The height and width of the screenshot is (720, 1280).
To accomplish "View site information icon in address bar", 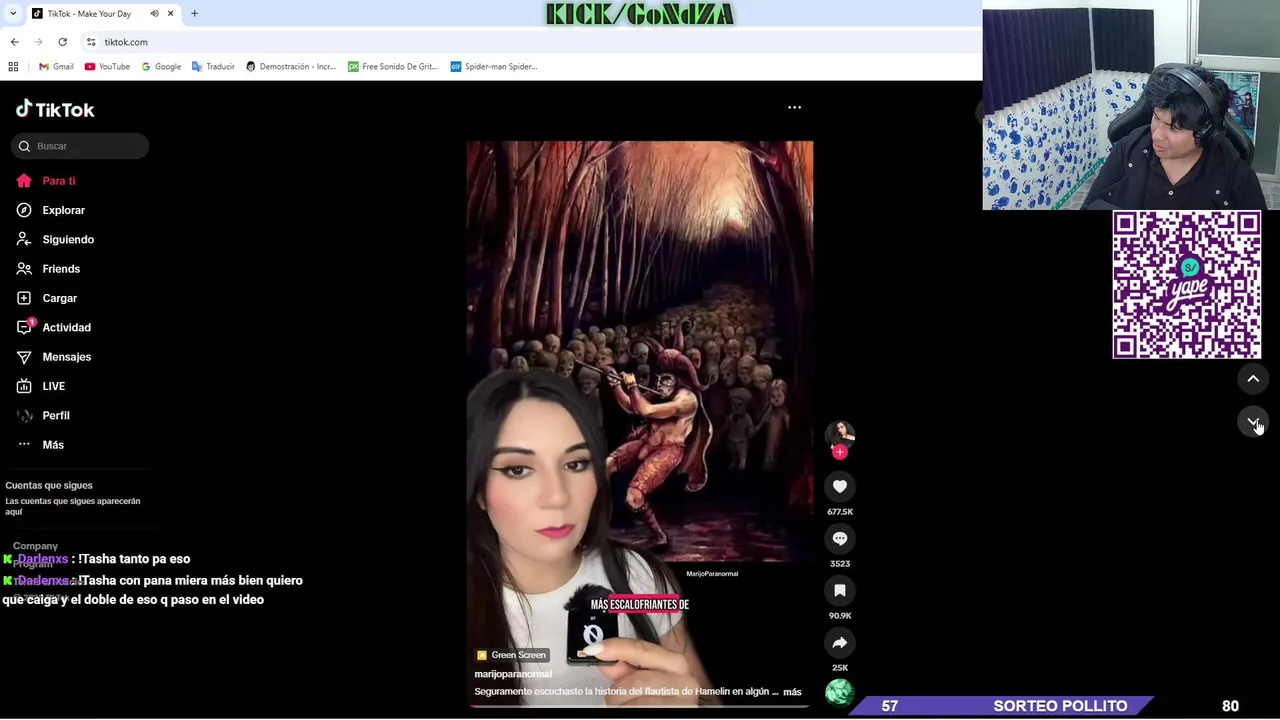I will pyautogui.click(x=91, y=42).
